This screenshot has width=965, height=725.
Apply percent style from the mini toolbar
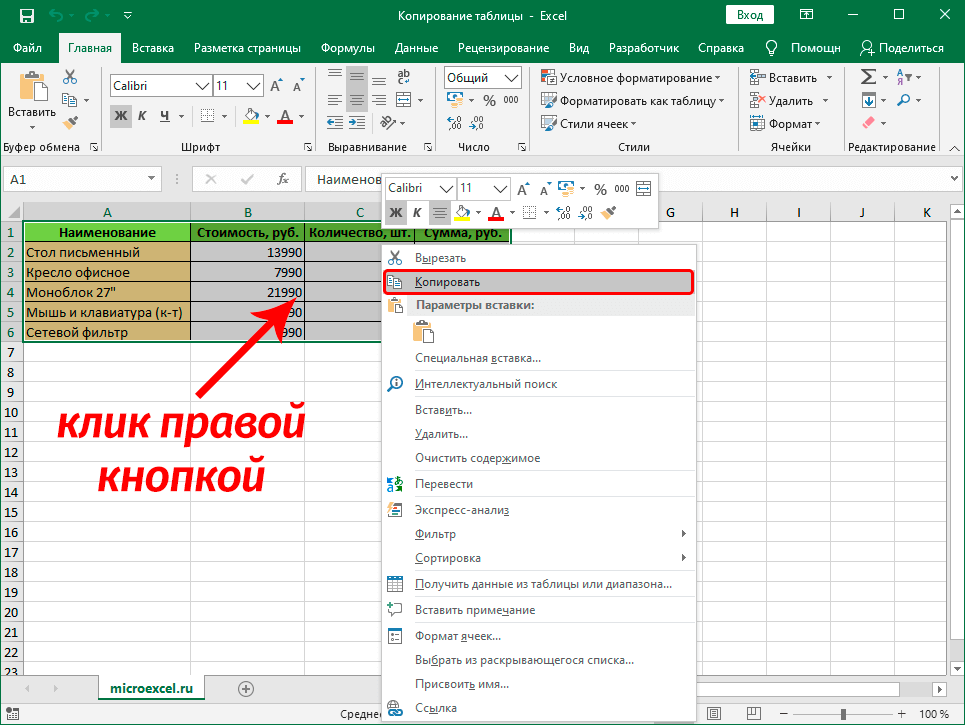click(600, 188)
